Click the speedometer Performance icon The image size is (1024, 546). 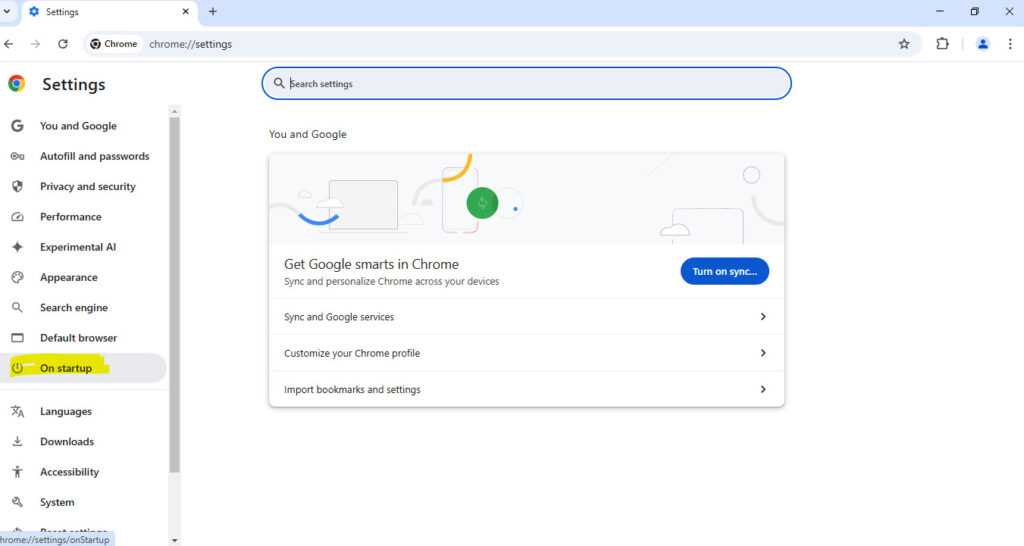(18, 217)
